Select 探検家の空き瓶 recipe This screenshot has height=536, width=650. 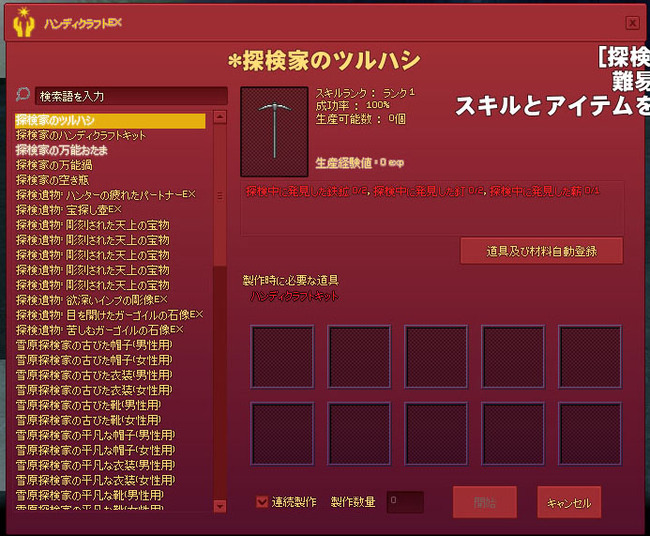52,180
